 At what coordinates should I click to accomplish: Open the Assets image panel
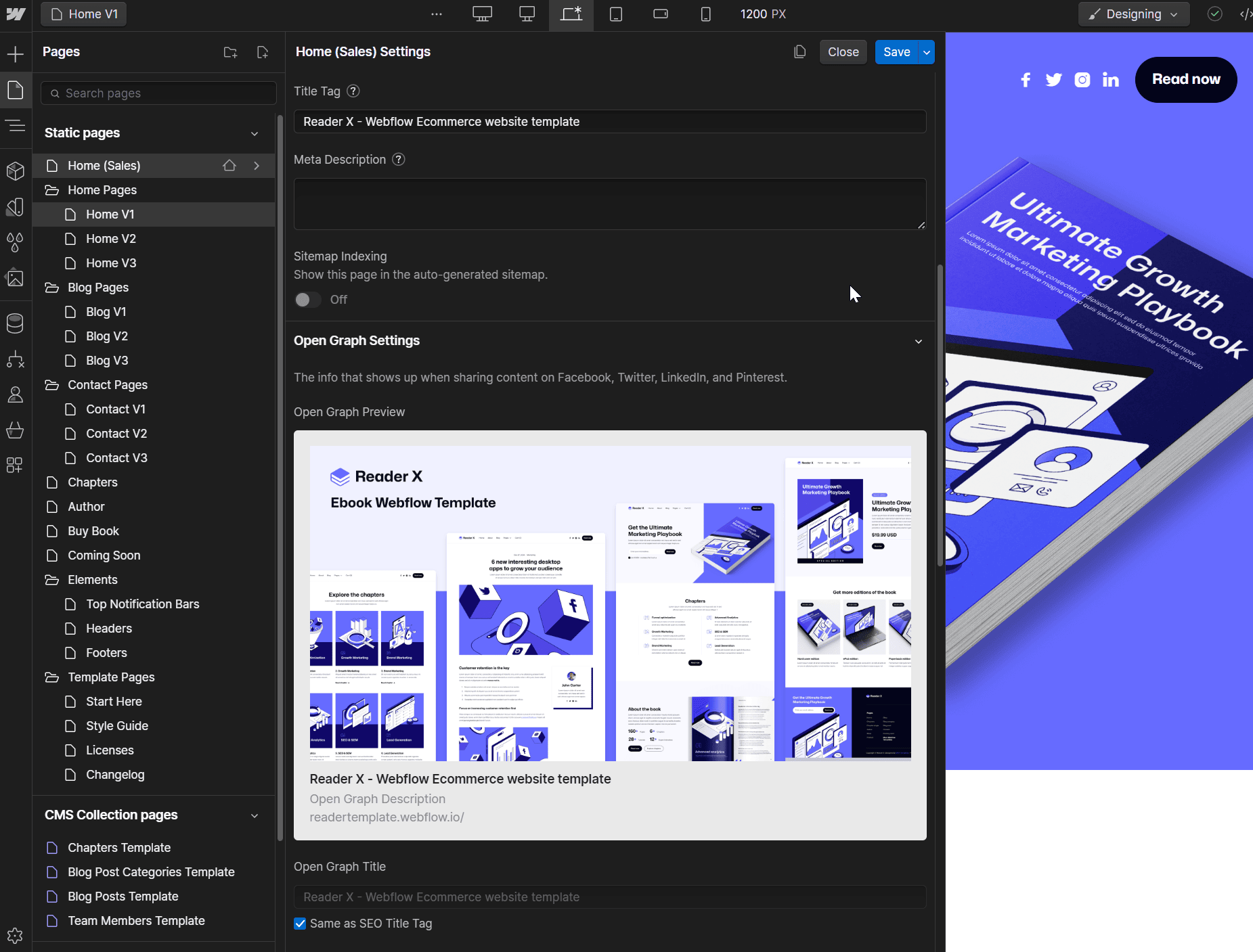[x=16, y=277]
